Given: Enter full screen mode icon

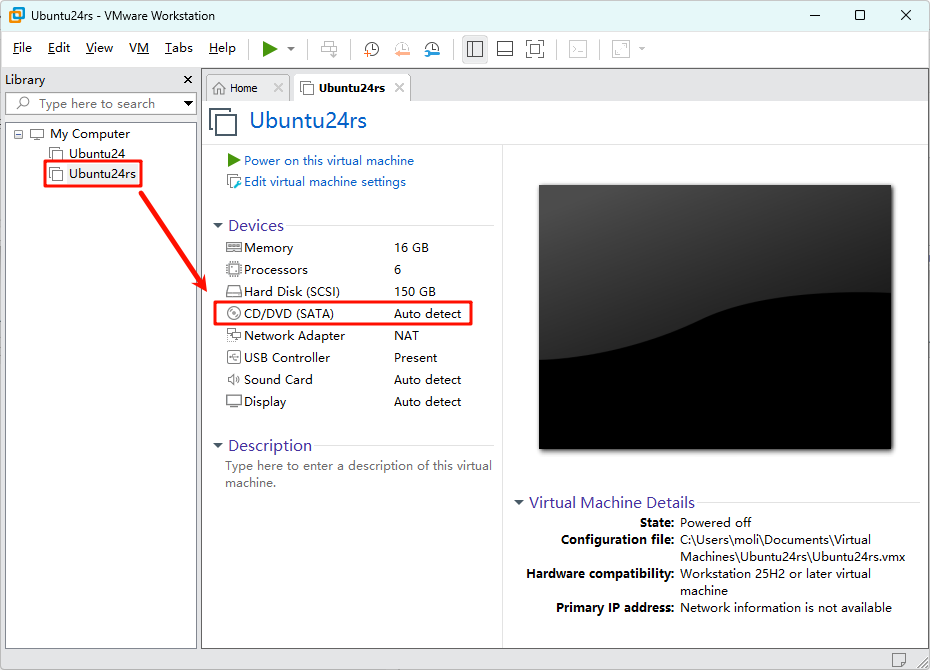Looking at the screenshot, I should [535, 49].
